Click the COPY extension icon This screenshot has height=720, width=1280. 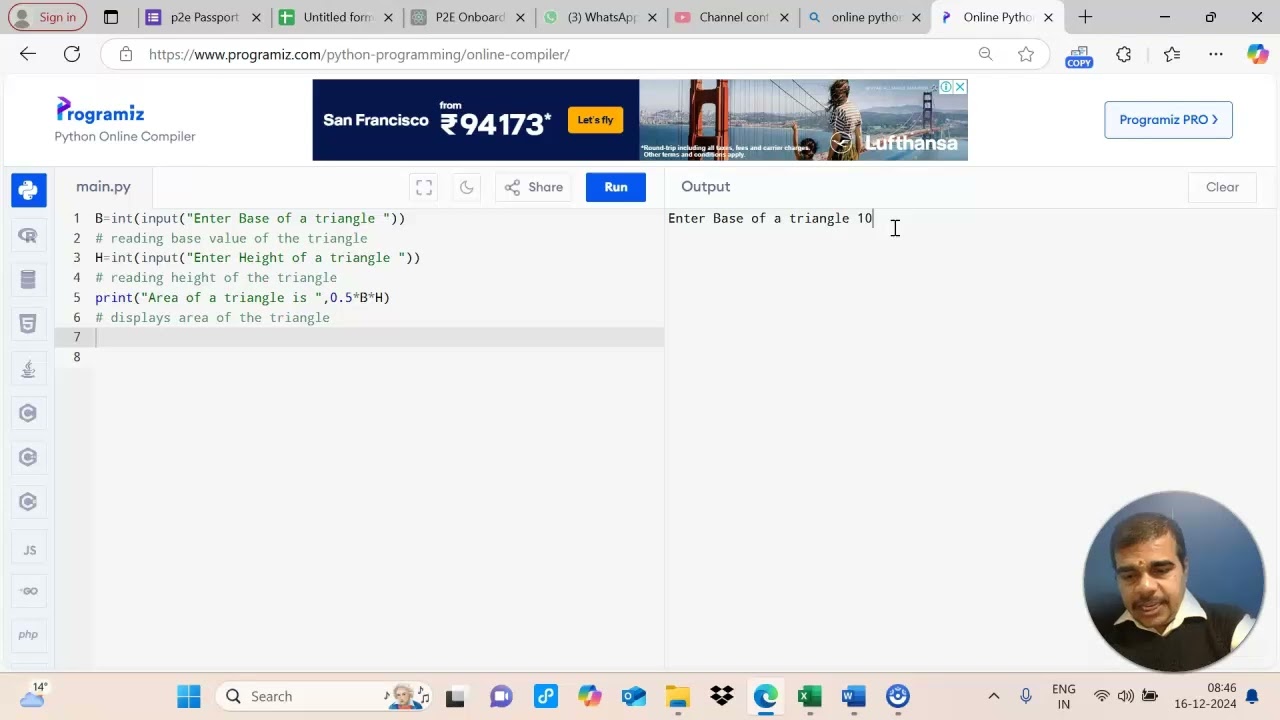[1079, 55]
